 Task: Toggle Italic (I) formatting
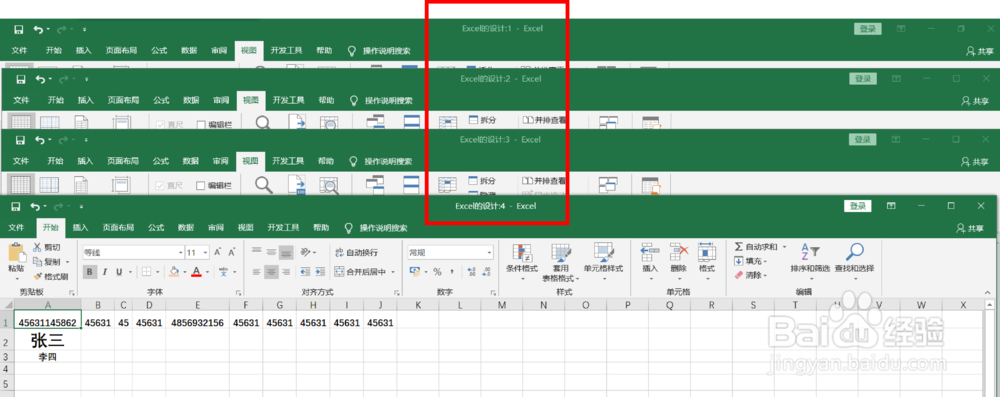click(x=105, y=272)
